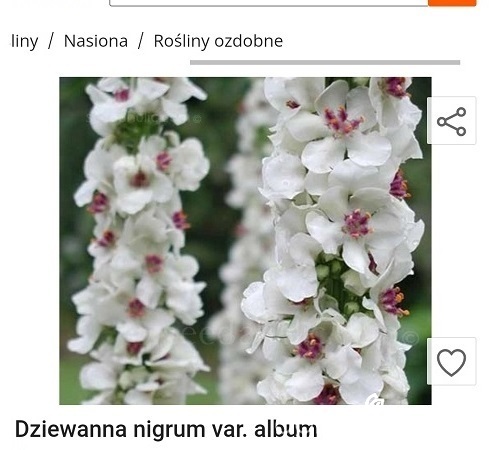The height and width of the screenshot is (450, 495).
Task: Add the listing to favorites with heart
Action: (451, 361)
